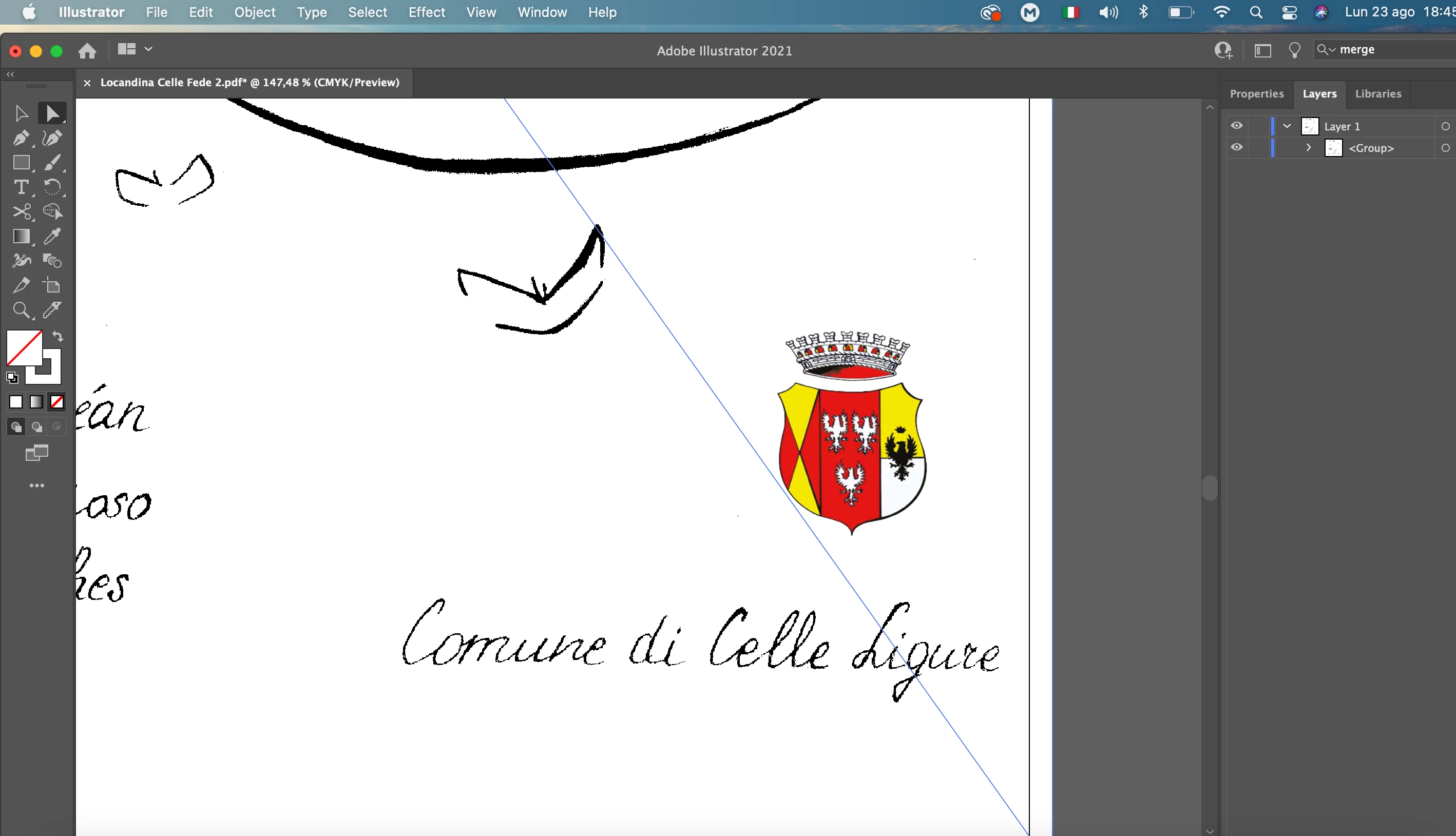The height and width of the screenshot is (836, 1456).
Task: Hide Layer 1 with eye icon
Action: pyautogui.click(x=1237, y=126)
